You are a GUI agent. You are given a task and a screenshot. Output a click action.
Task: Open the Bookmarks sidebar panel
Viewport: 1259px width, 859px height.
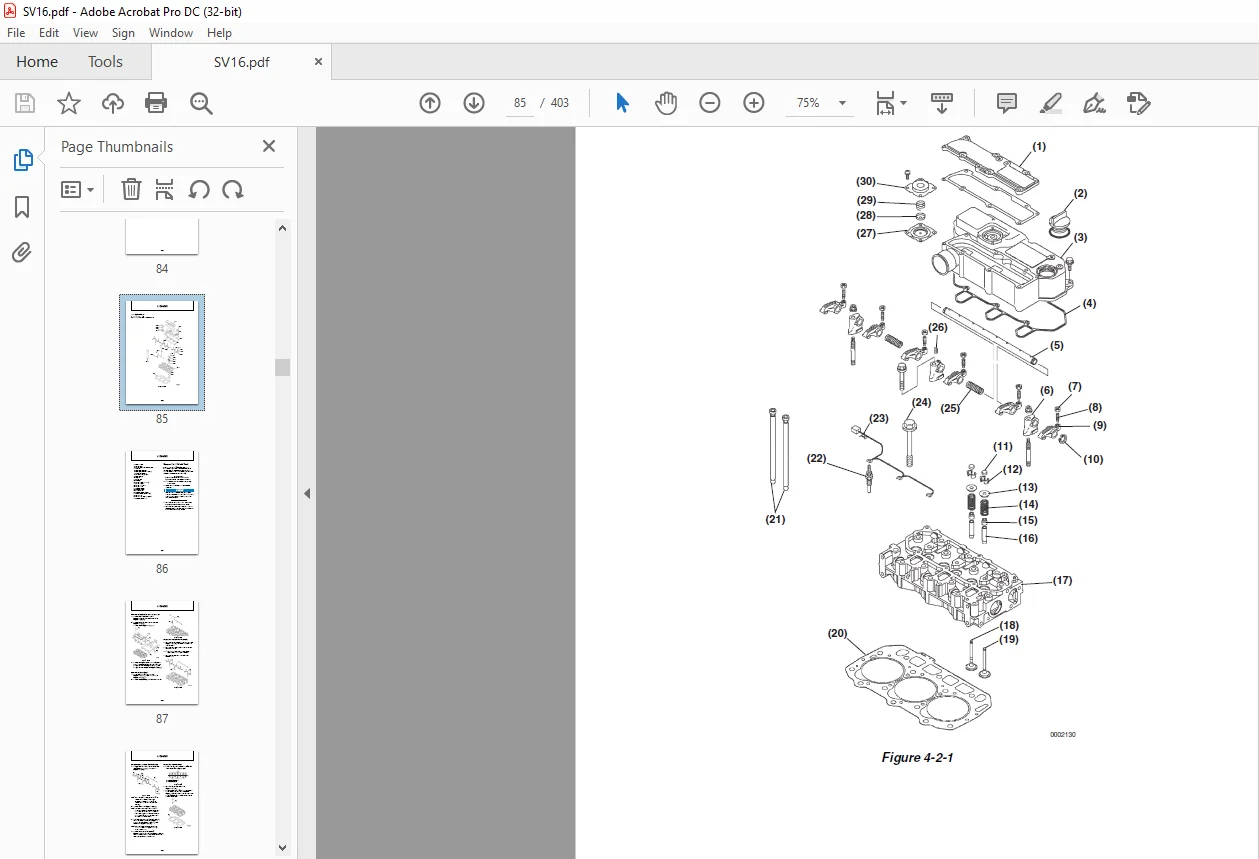click(22, 207)
